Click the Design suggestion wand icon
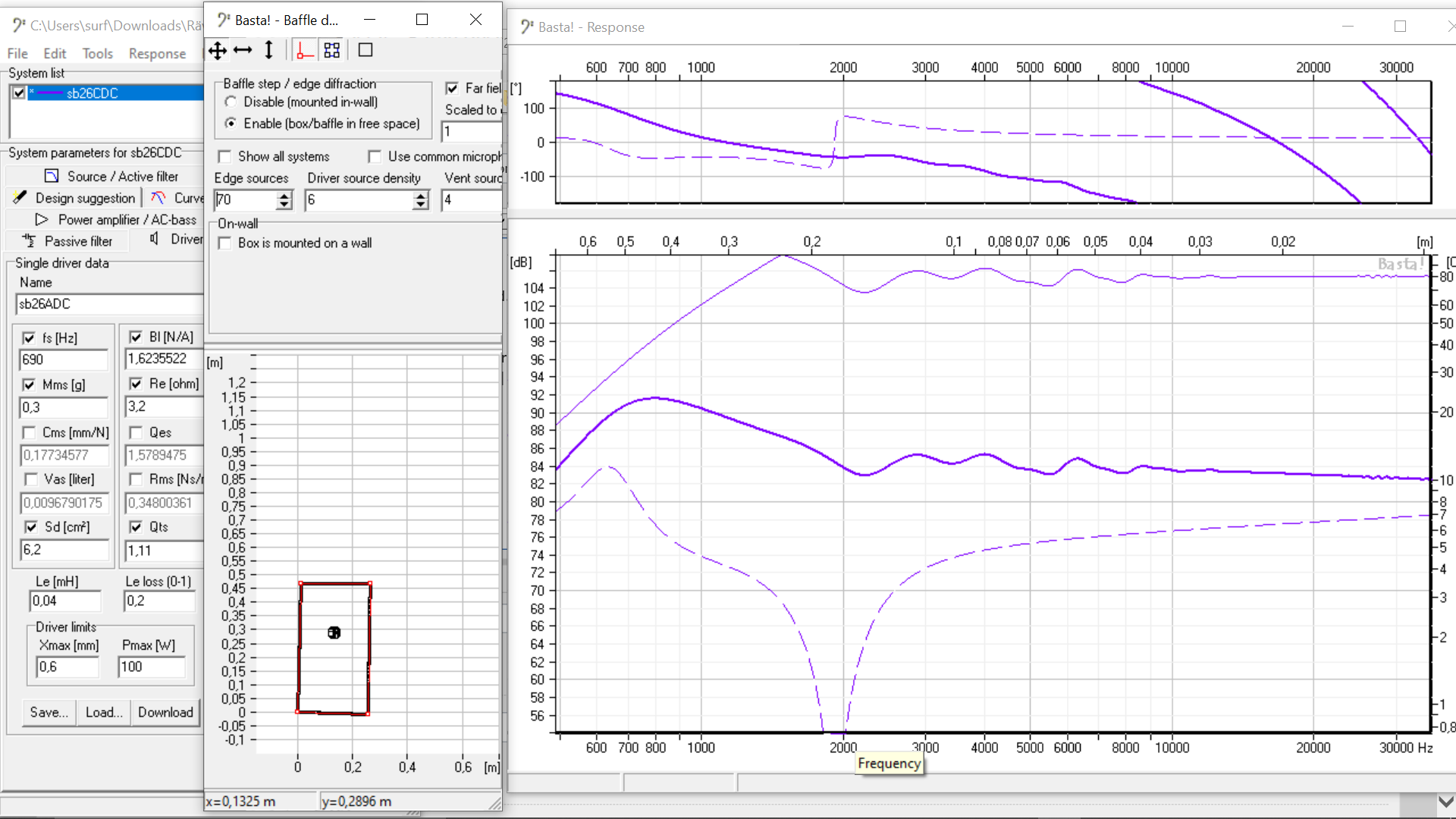This screenshot has height=819, width=1456. (20, 198)
